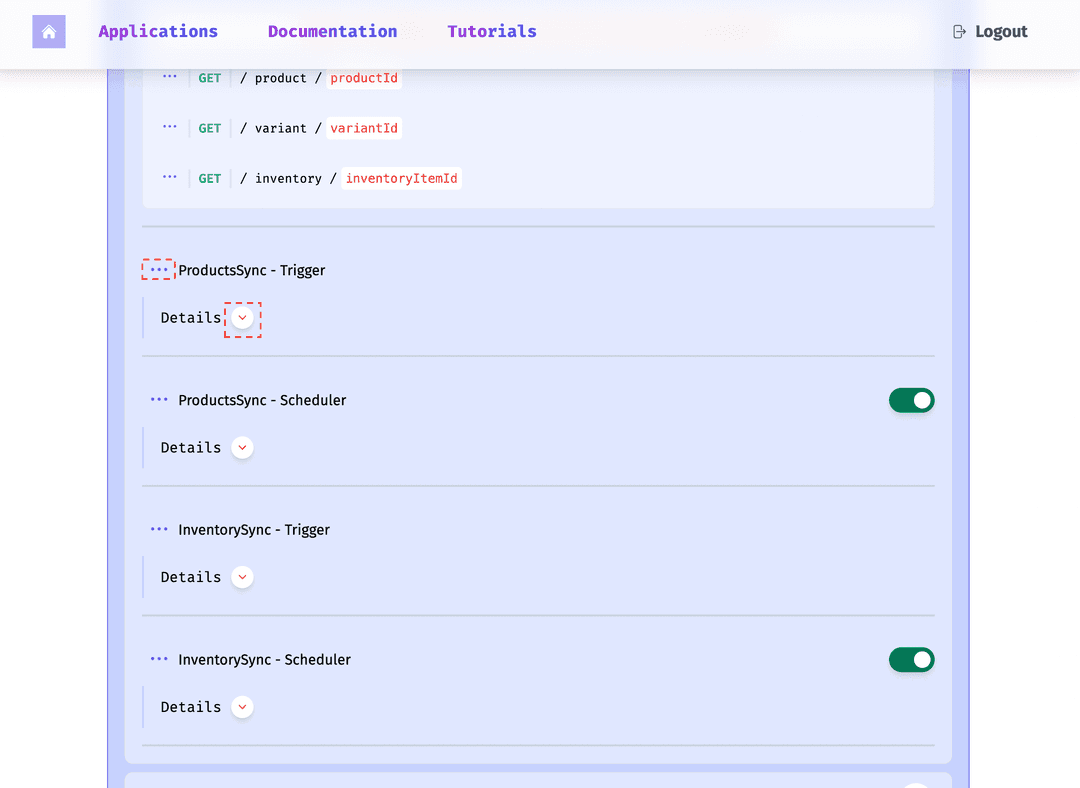1080x788 pixels.
Task: Click the logout arrow icon
Action: coord(959,32)
